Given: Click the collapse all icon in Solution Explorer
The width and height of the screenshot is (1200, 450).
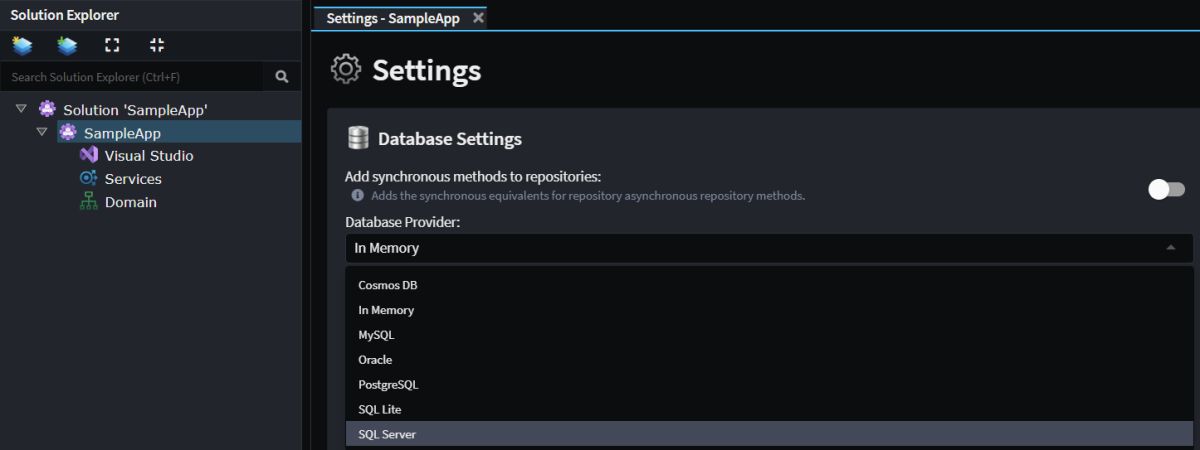Looking at the screenshot, I should [157, 45].
